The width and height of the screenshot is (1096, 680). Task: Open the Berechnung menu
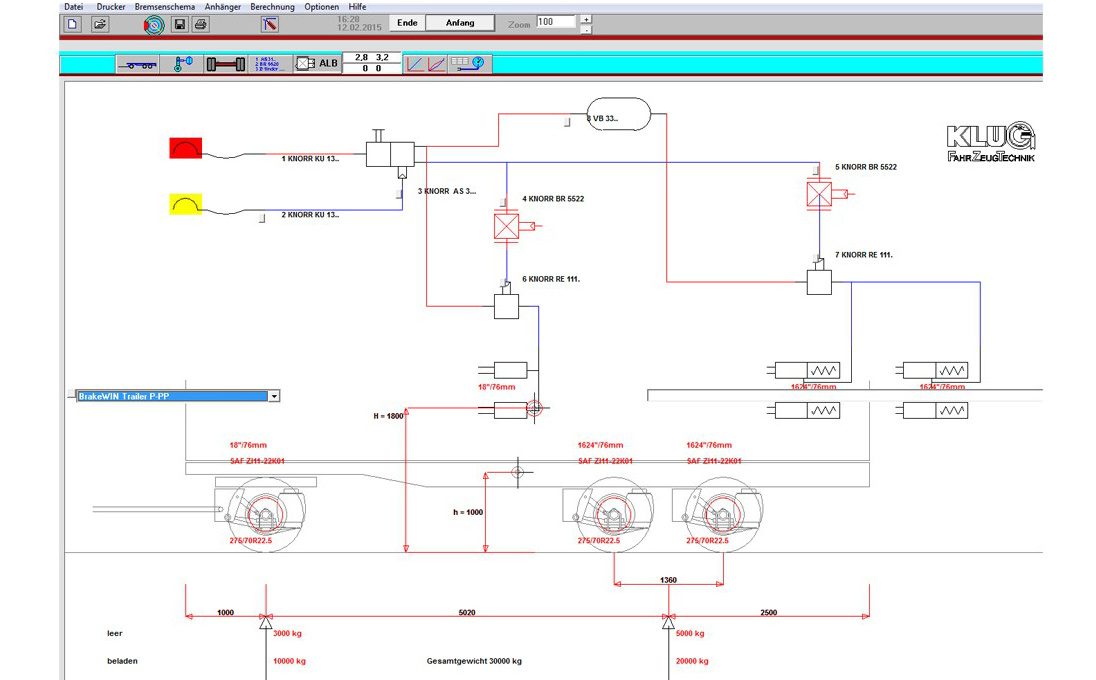[x=273, y=7]
